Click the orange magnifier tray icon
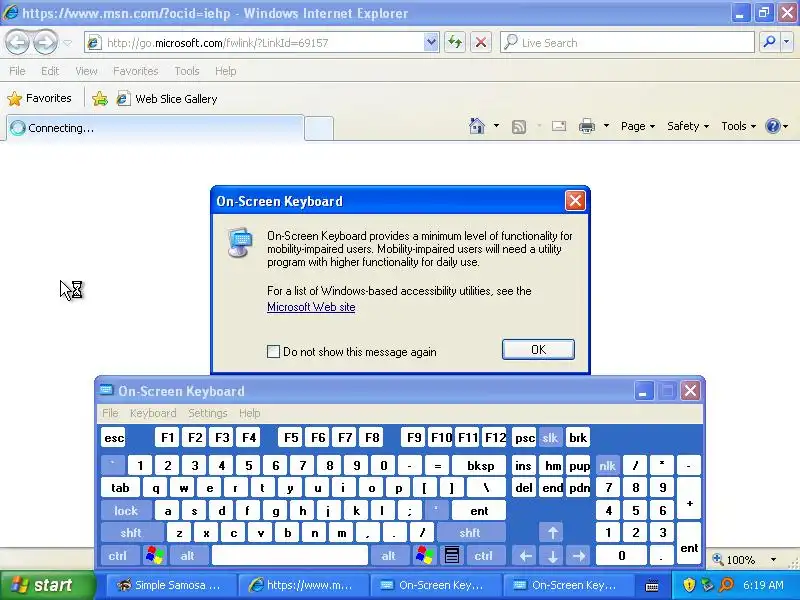The height and width of the screenshot is (600, 800). (x=727, y=585)
